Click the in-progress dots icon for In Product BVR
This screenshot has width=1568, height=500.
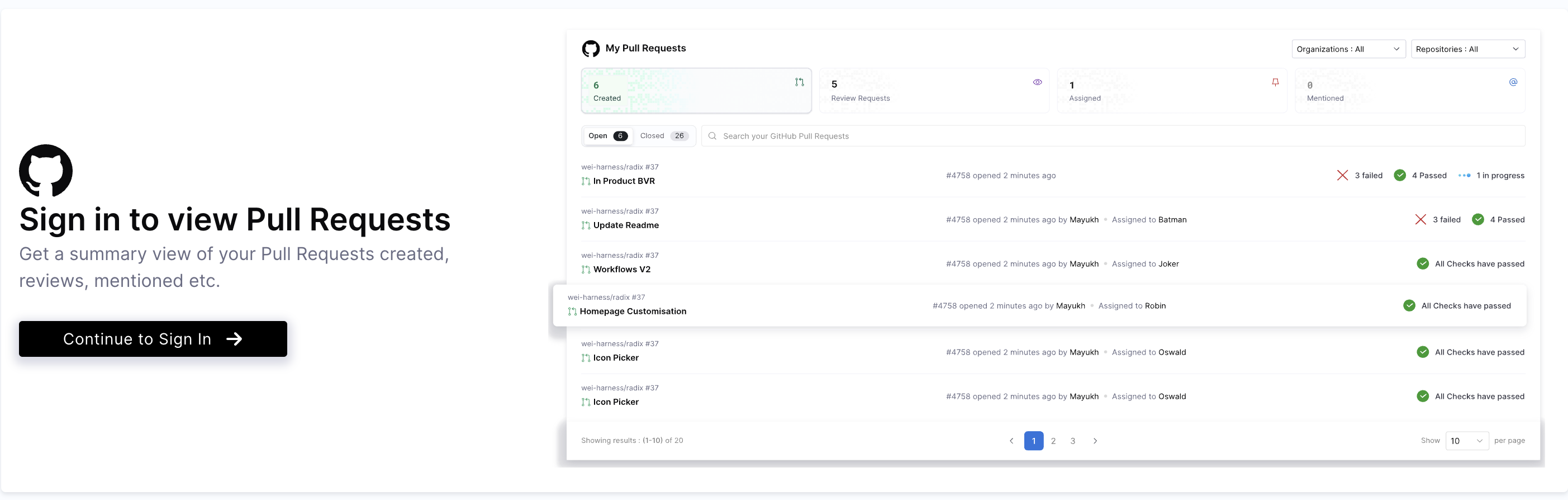(1464, 176)
